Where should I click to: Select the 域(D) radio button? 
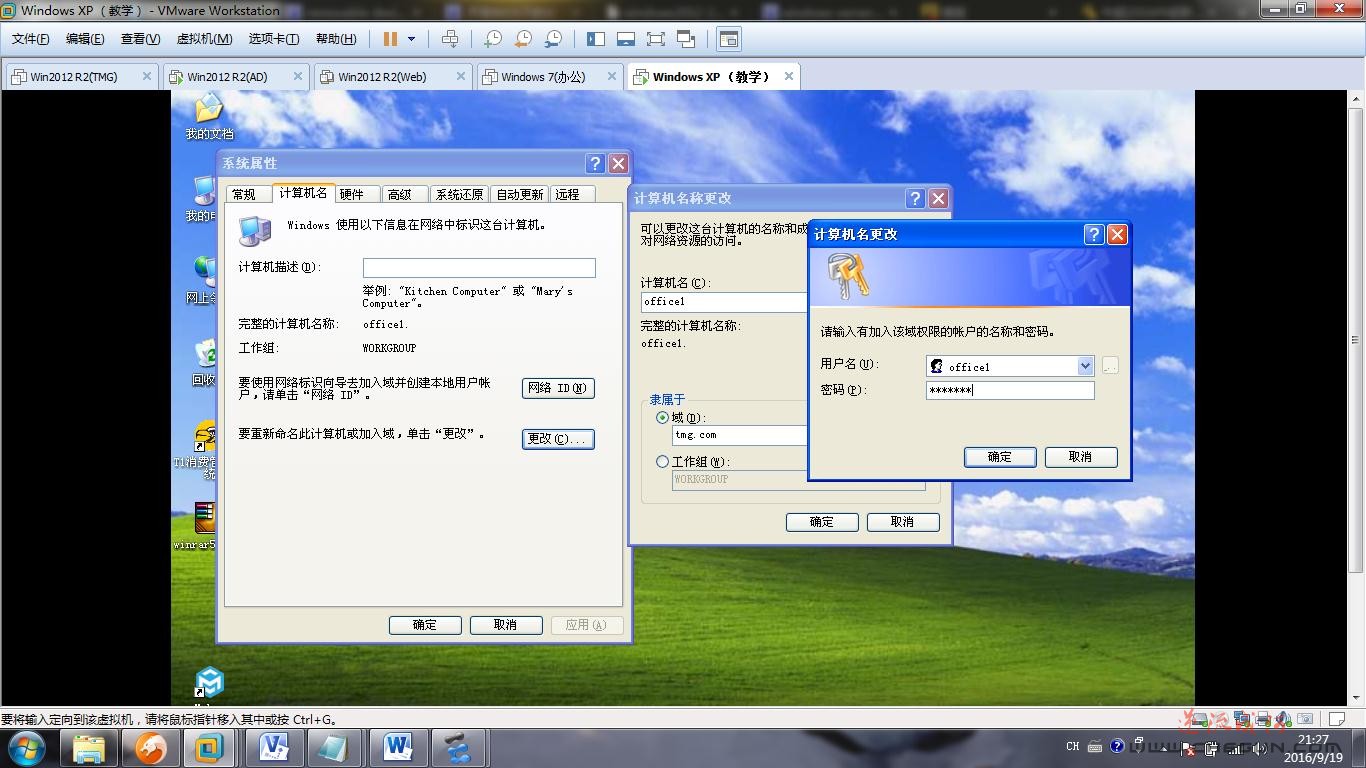[662, 418]
